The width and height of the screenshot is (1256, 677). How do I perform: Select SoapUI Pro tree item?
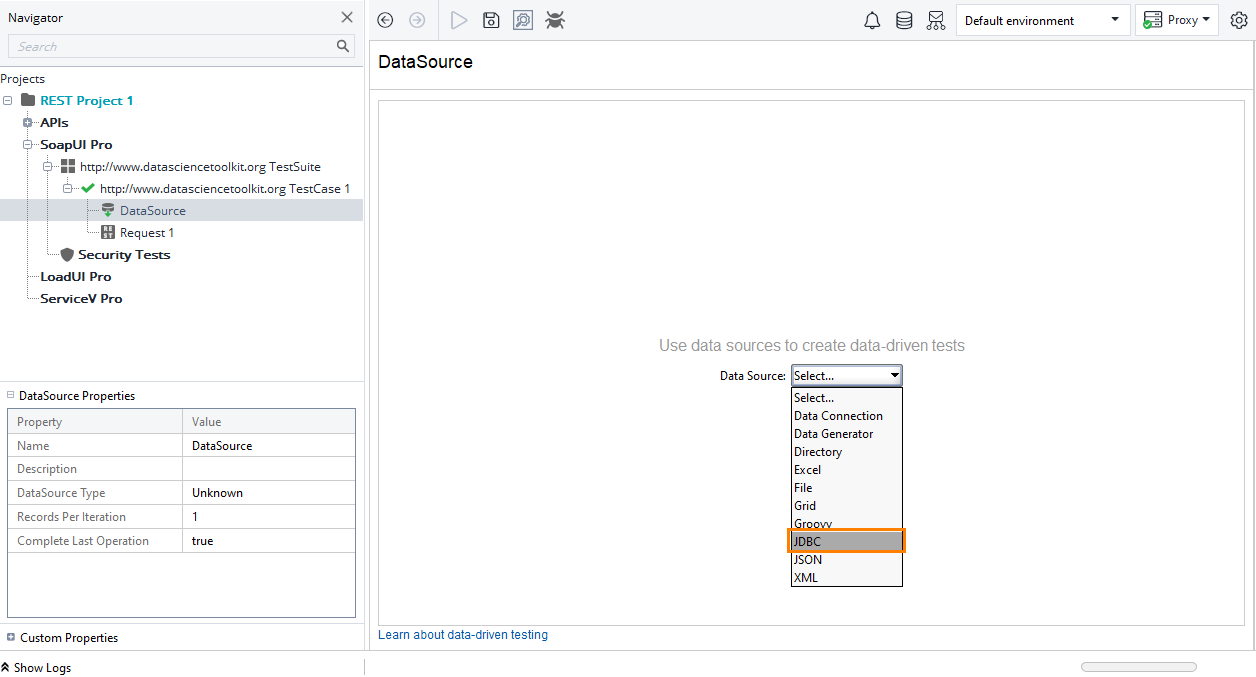coord(76,145)
